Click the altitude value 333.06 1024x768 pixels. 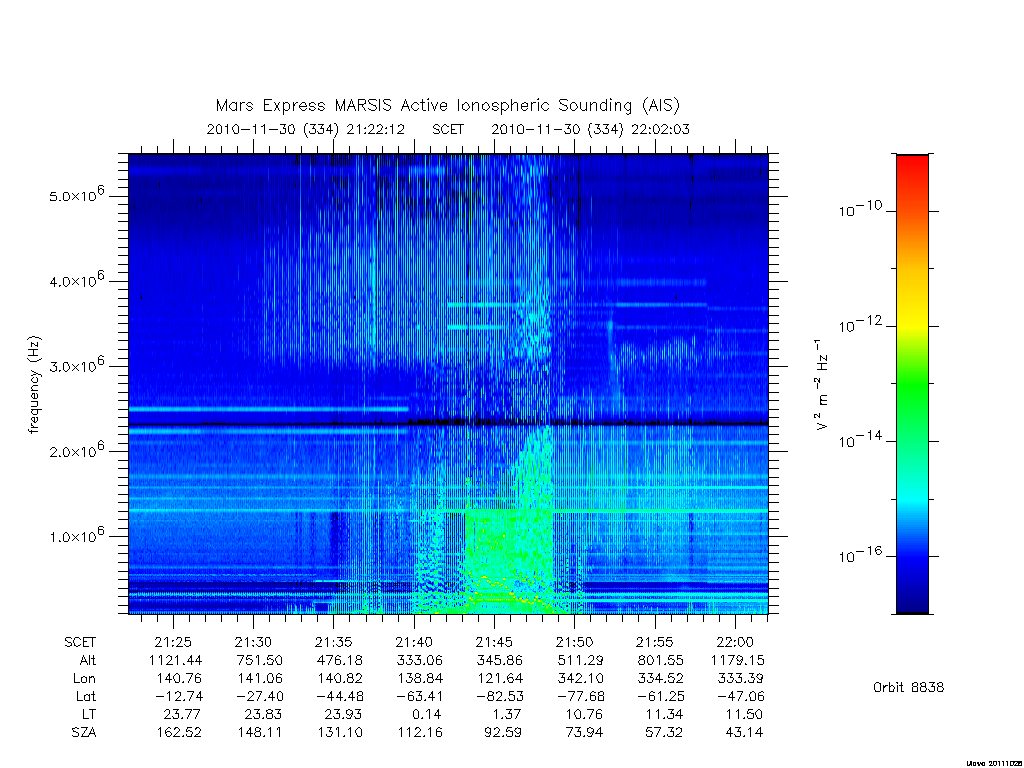pyautogui.click(x=420, y=660)
